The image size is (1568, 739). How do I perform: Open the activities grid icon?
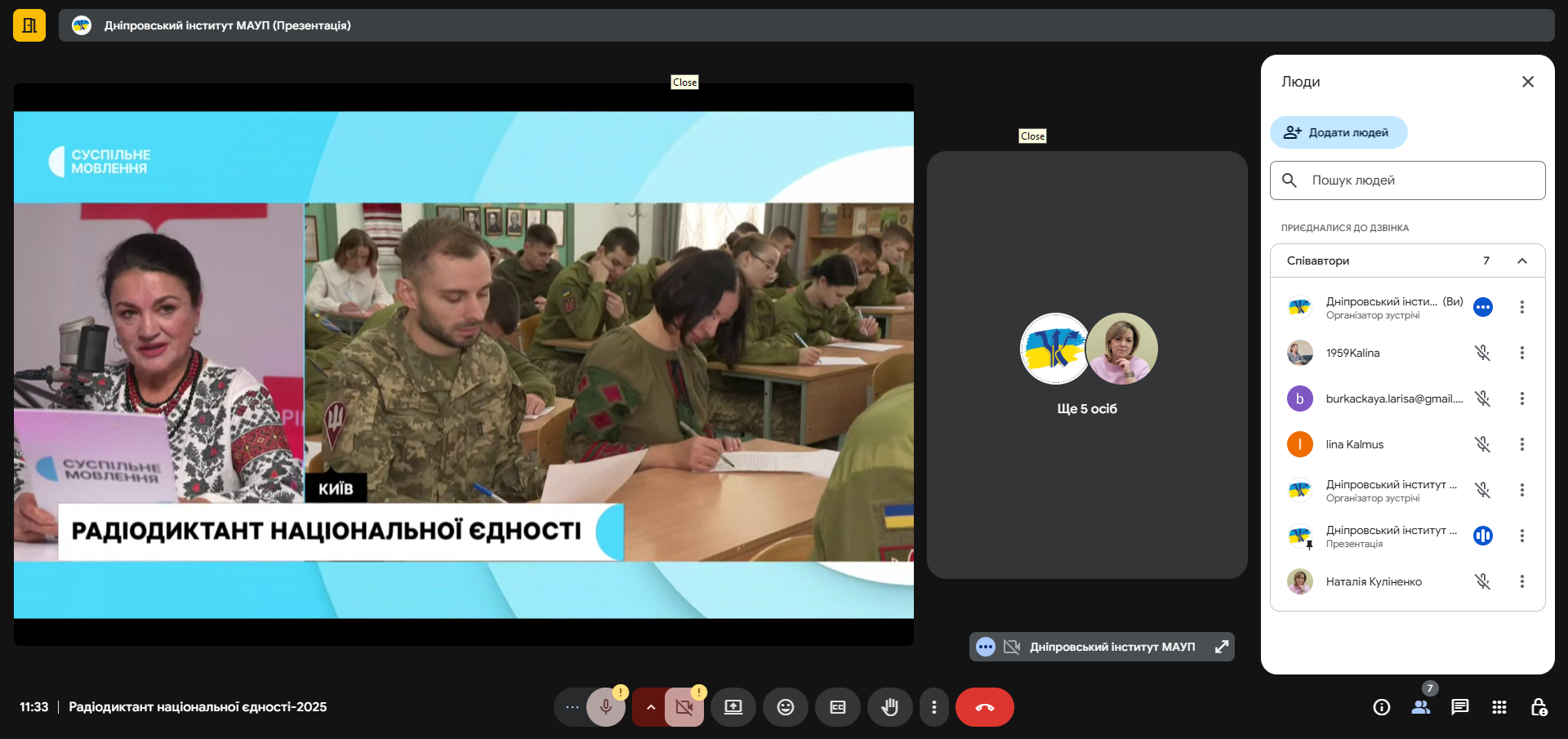(1499, 707)
